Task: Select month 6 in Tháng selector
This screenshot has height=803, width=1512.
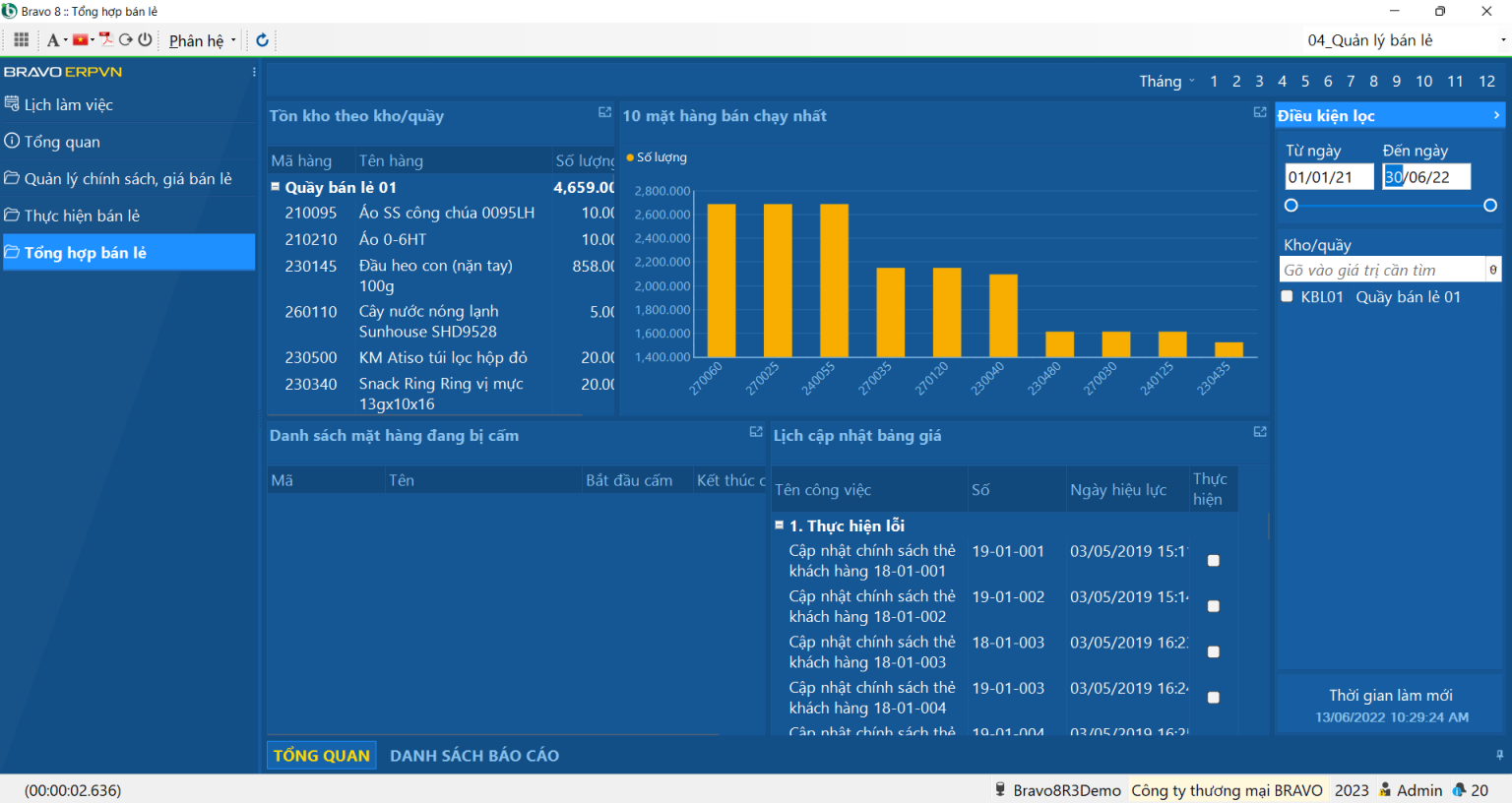Action: 1327,82
